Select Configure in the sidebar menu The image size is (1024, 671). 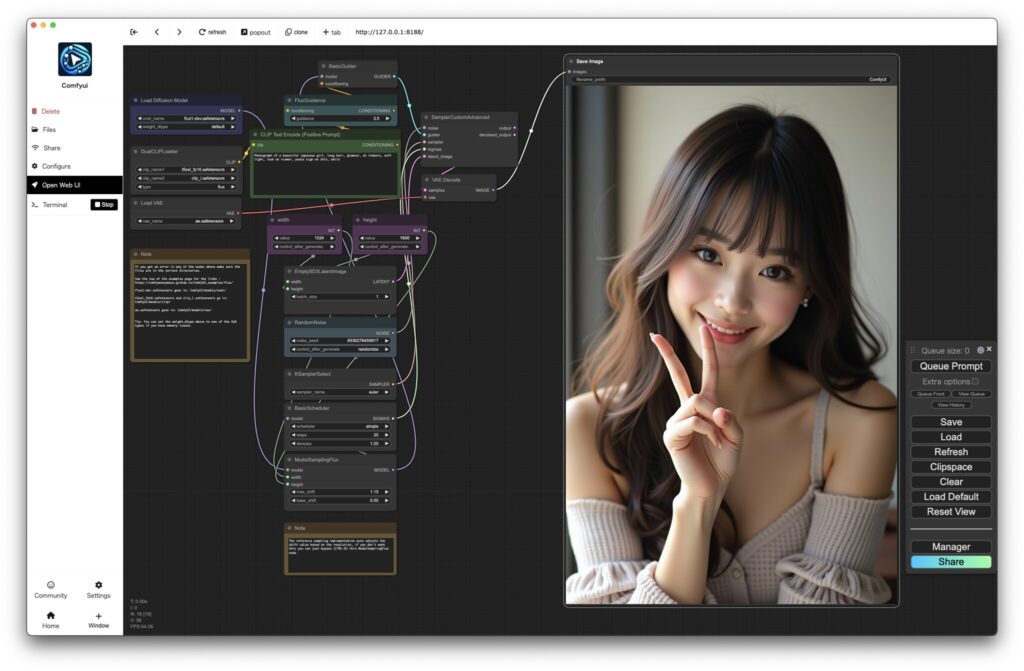55,166
